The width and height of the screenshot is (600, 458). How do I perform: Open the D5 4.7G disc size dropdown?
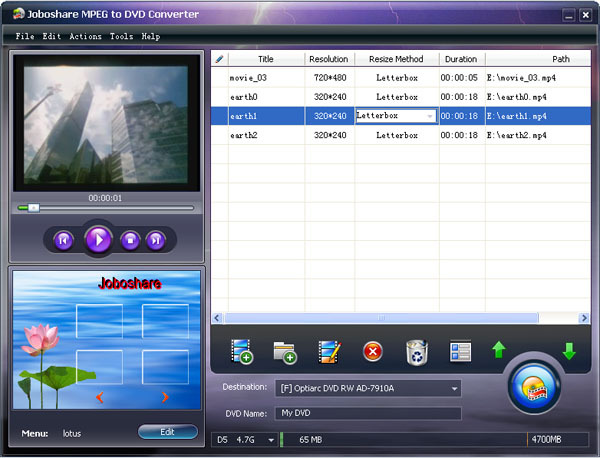pos(271,440)
